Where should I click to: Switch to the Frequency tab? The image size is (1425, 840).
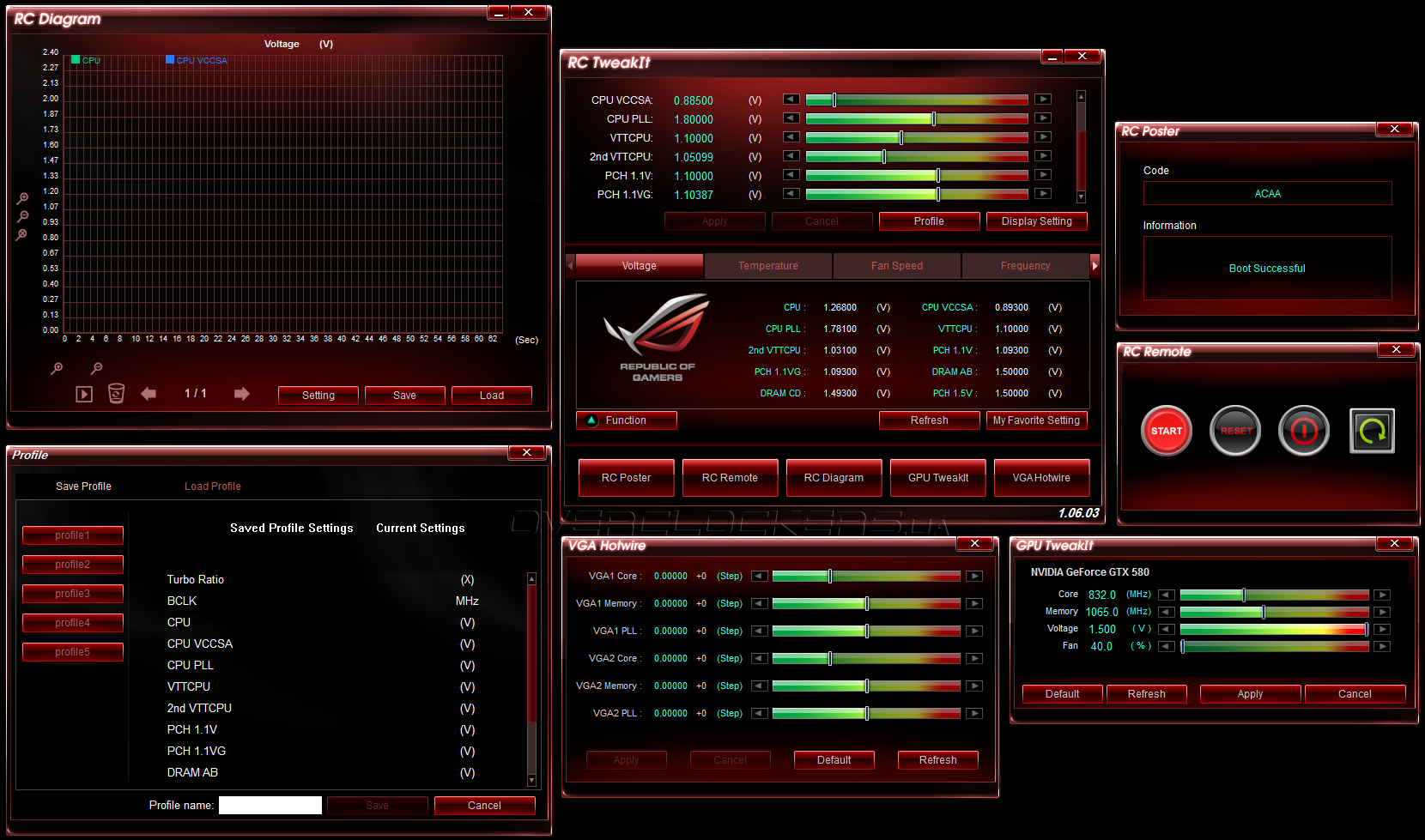[x=1026, y=266]
